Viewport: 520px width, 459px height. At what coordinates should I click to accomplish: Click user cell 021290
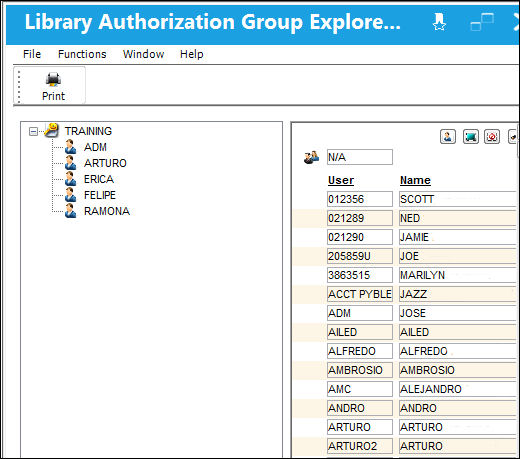(360, 237)
